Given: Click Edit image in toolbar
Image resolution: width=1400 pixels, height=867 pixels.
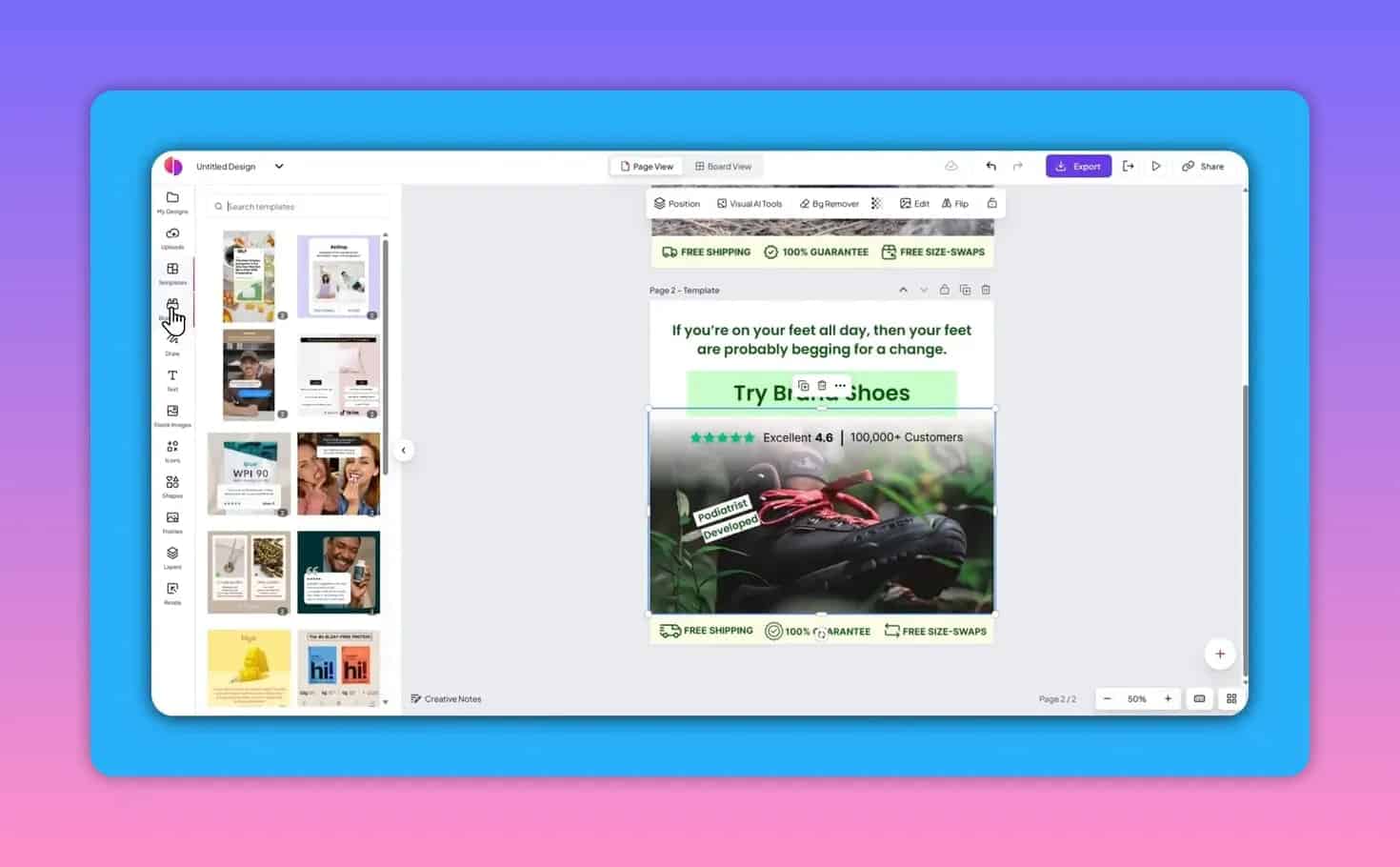Looking at the screenshot, I should pyautogui.click(x=914, y=203).
